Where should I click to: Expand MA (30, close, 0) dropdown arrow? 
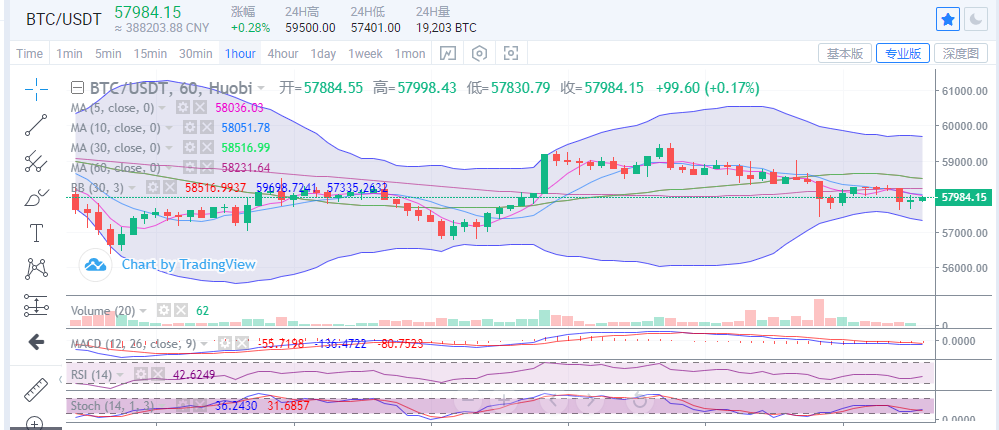169,148
